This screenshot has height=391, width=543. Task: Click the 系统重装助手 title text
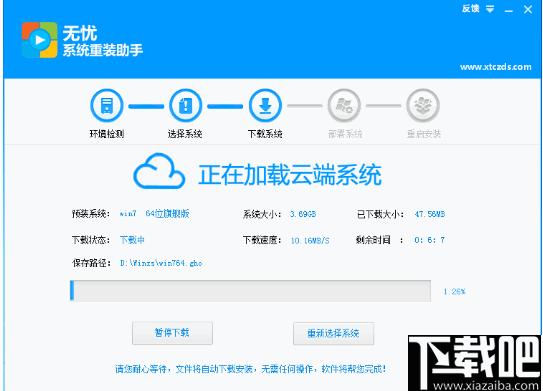click(x=103, y=50)
